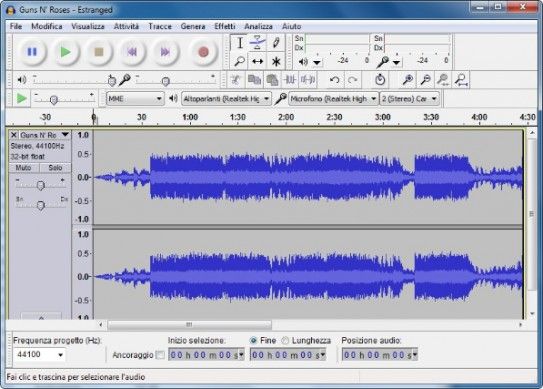The height and width of the screenshot is (389, 543).
Task: Select the Envelope tool
Action: point(257,43)
